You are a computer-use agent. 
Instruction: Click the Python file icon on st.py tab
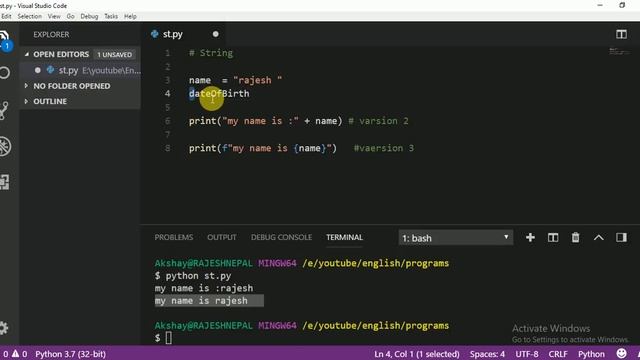(x=155, y=34)
